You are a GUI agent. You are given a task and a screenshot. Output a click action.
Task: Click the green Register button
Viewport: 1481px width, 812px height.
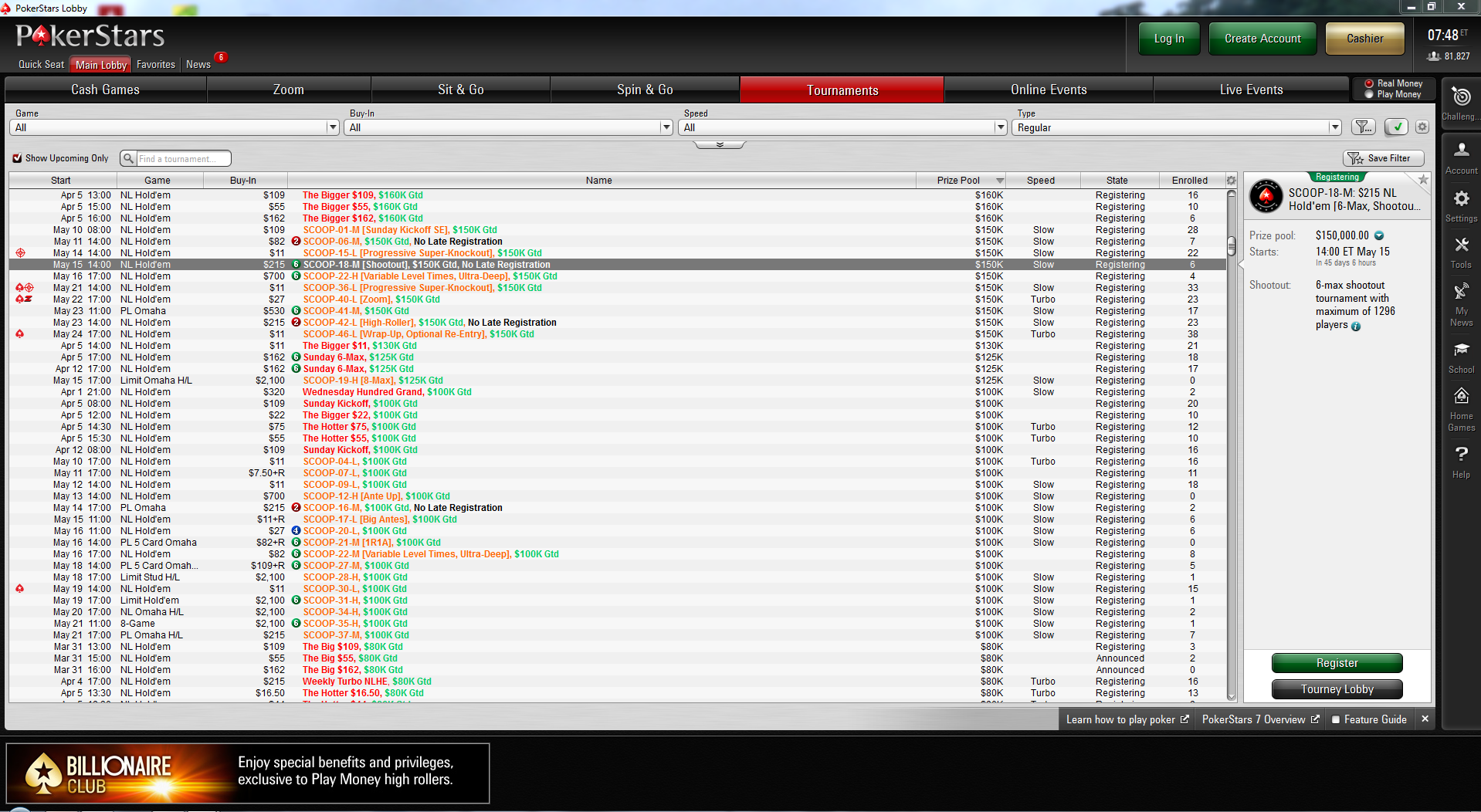1337,663
